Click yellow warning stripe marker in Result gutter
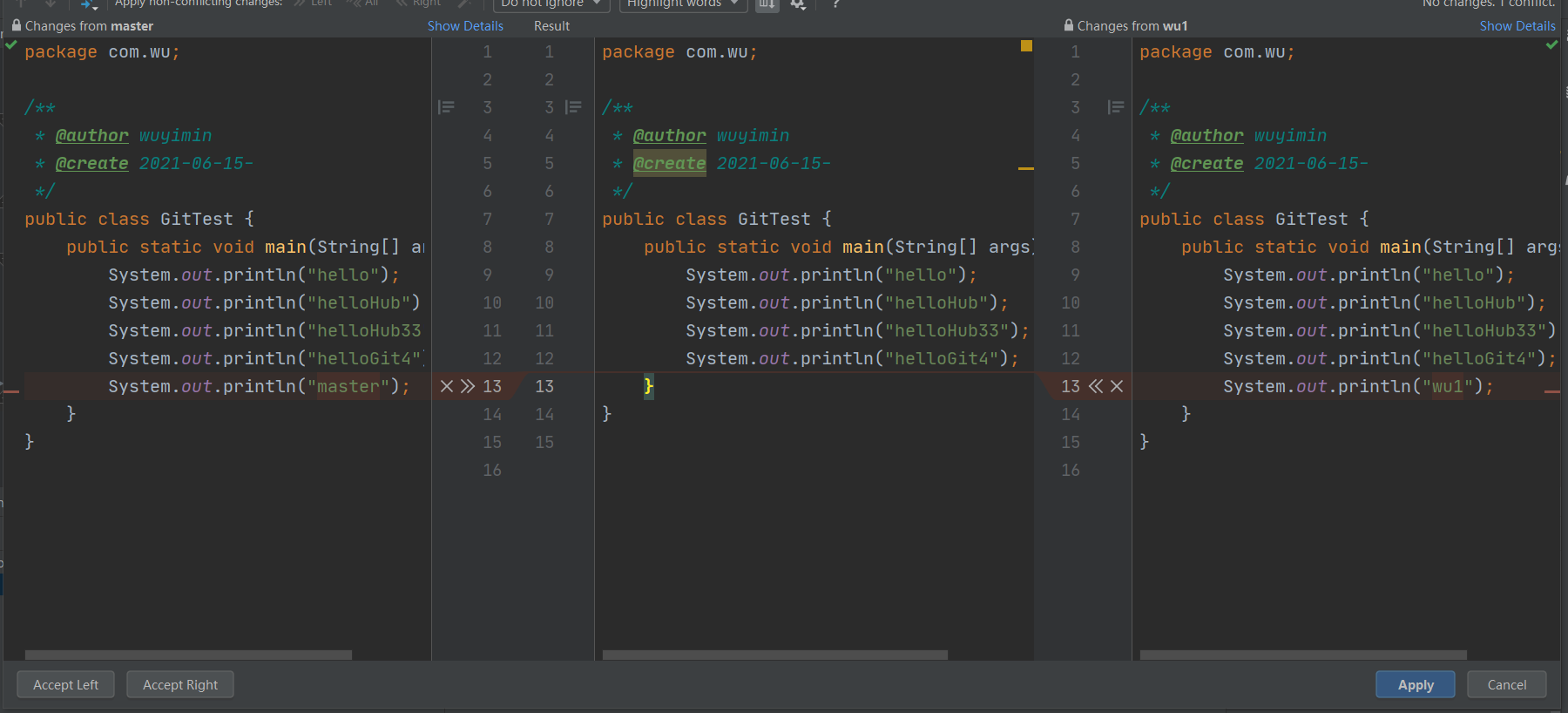This screenshot has height=713, width=1568. click(x=1026, y=168)
